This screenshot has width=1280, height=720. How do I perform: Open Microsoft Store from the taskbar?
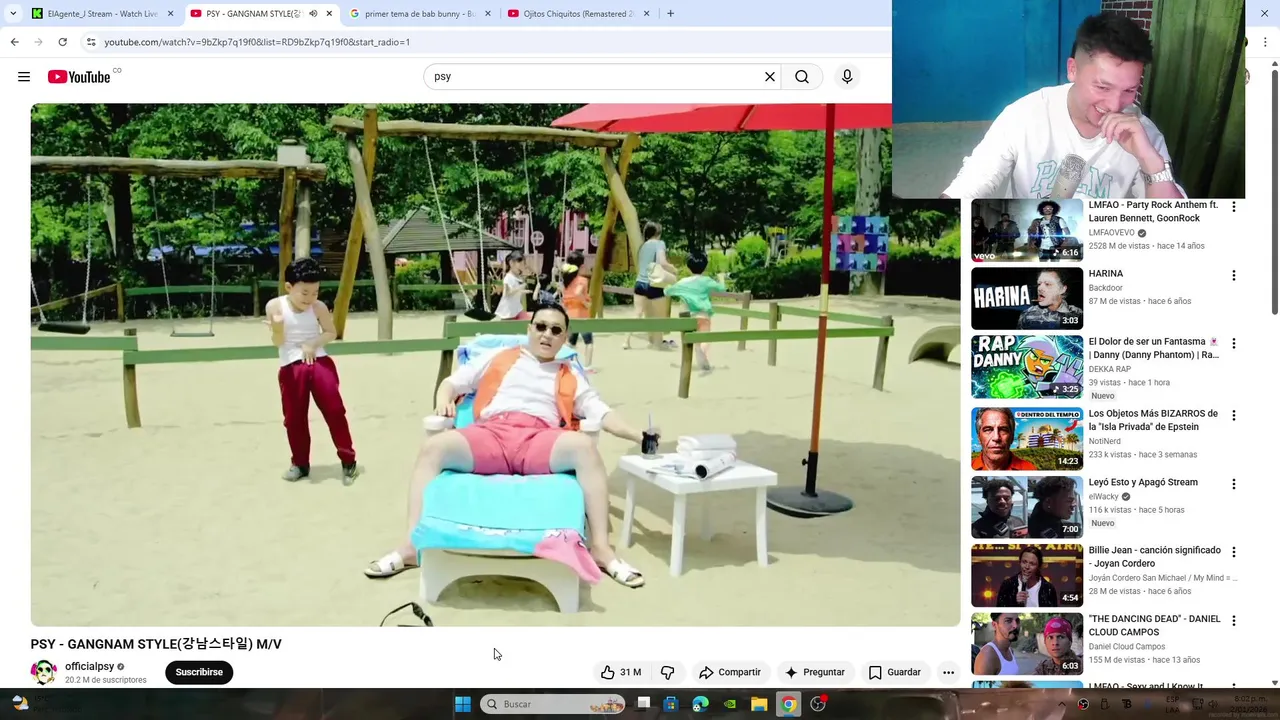tap(670, 704)
